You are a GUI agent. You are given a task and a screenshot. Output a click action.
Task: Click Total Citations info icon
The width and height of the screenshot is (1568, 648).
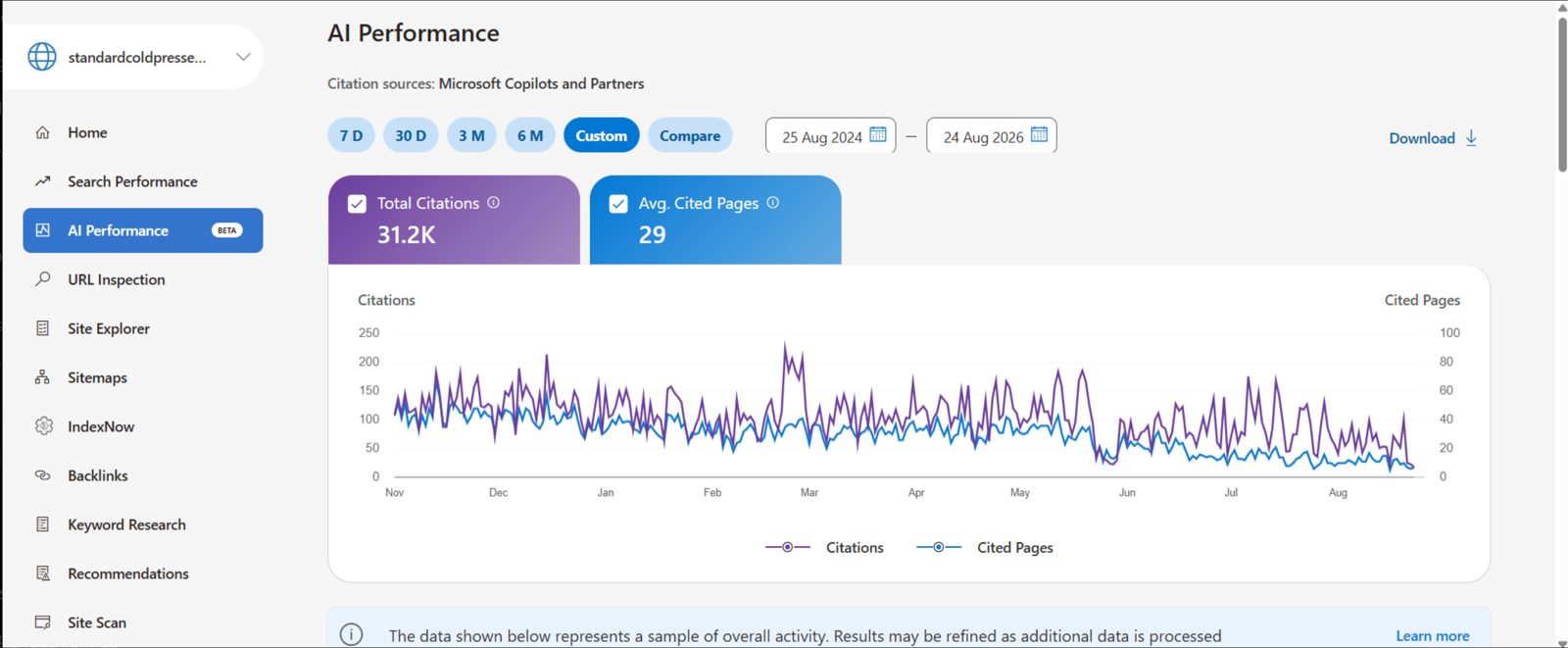[x=494, y=203]
